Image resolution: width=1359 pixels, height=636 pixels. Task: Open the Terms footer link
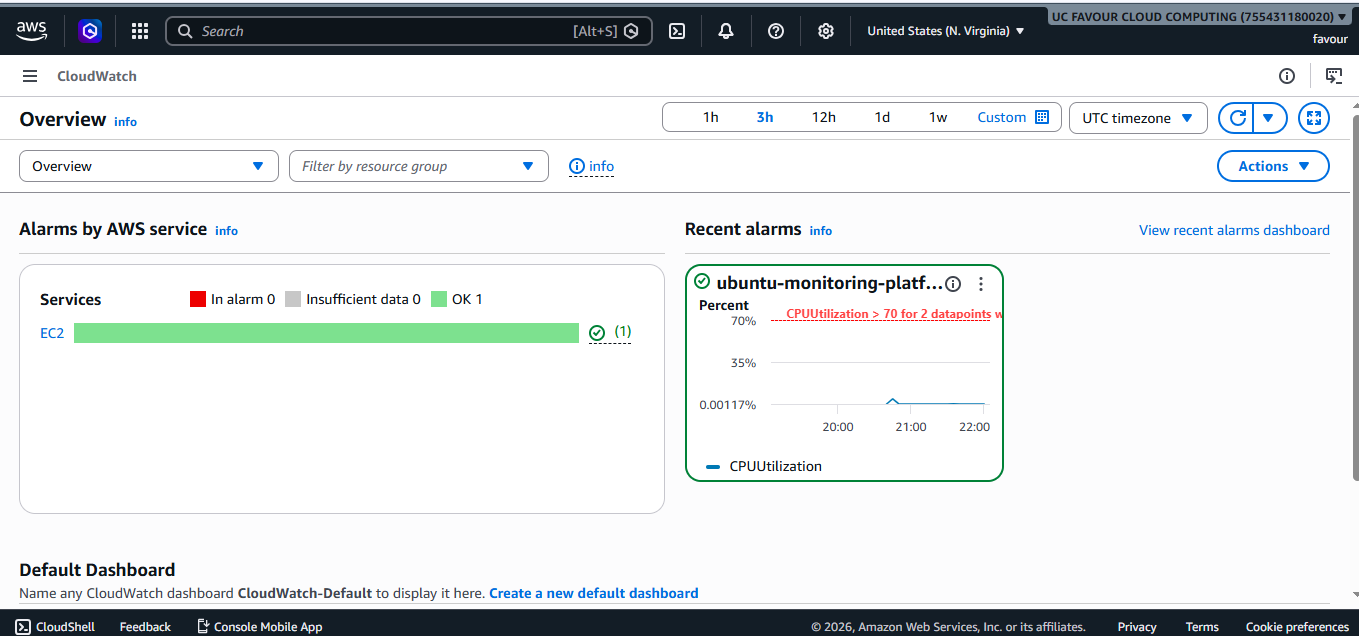click(1202, 627)
